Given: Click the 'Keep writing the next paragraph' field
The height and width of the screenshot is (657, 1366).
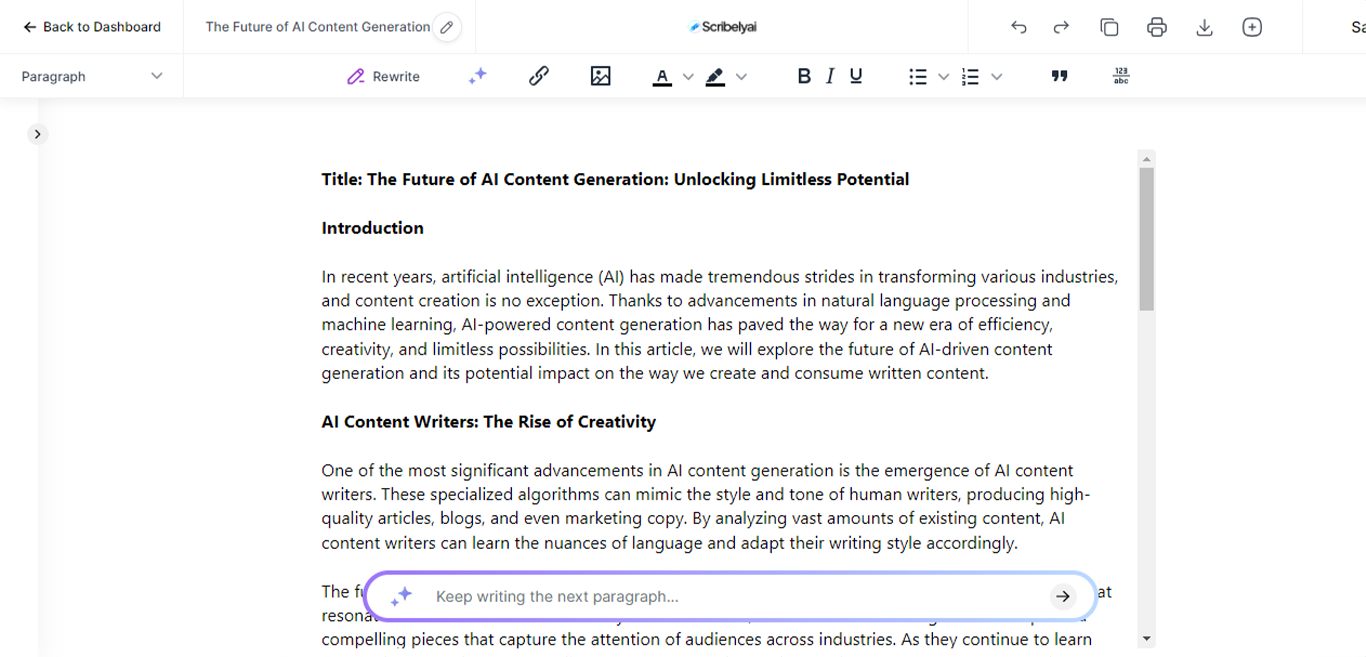Looking at the screenshot, I should click(x=730, y=597).
